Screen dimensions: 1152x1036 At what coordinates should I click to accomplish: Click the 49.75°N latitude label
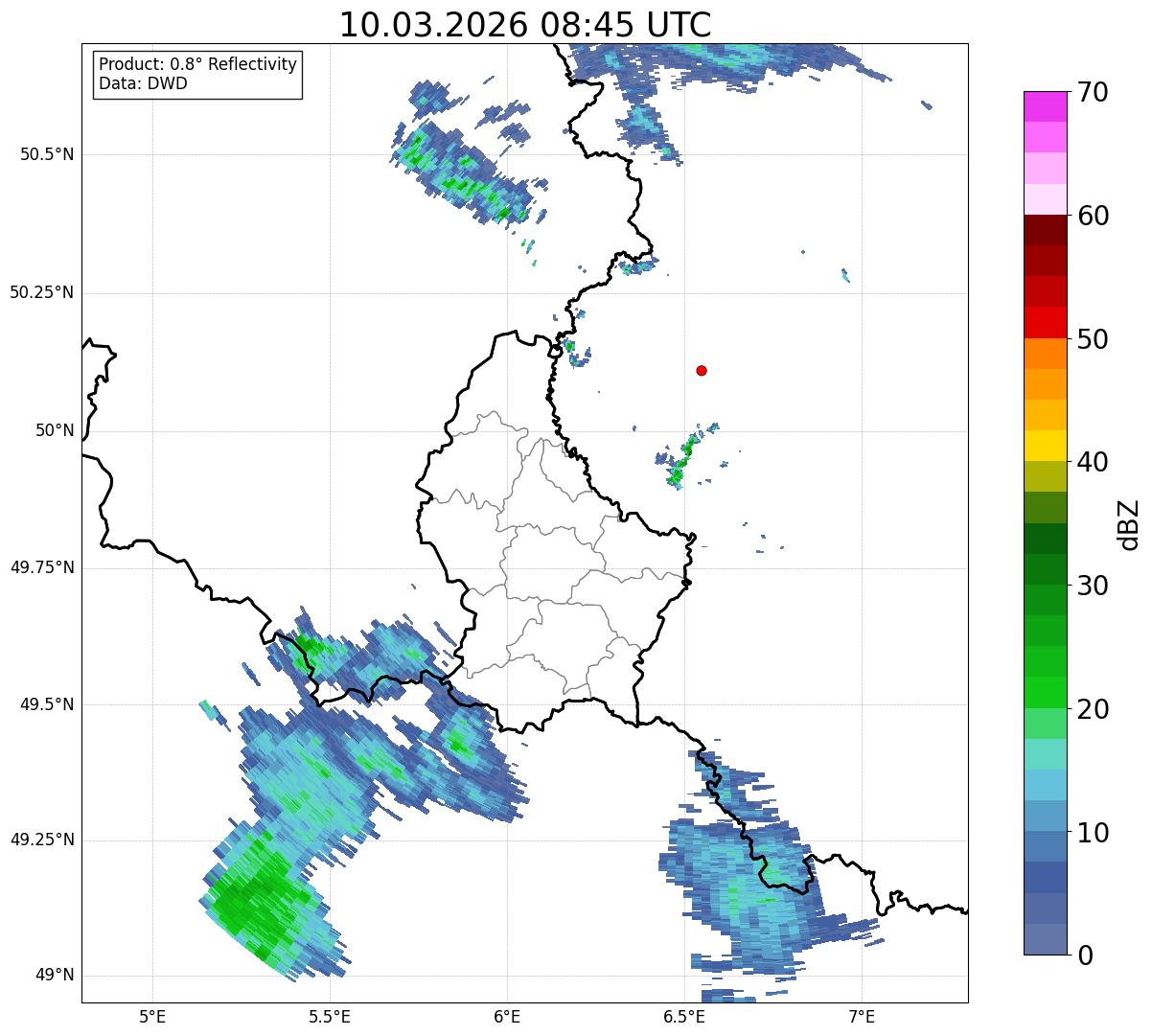(x=41, y=567)
